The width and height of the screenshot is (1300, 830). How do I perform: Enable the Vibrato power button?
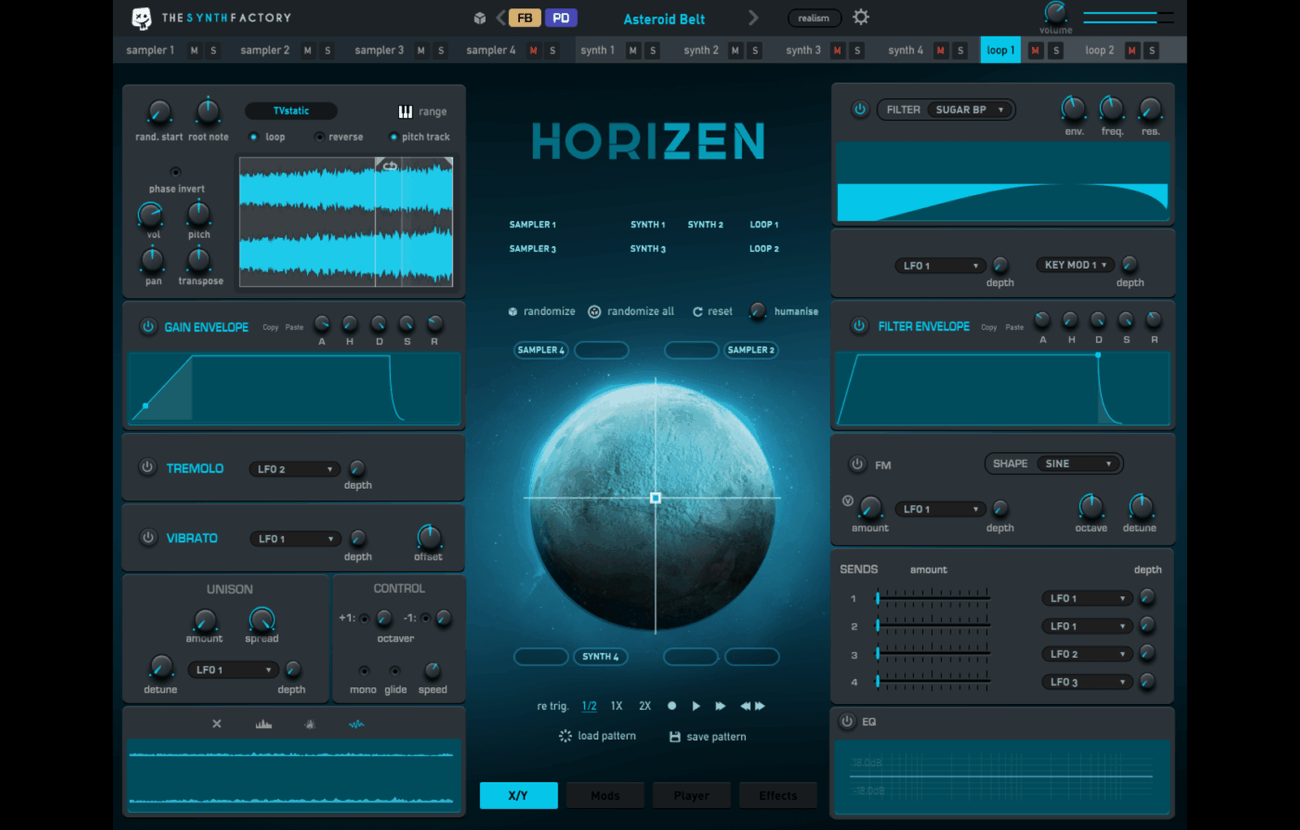pos(148,538)
